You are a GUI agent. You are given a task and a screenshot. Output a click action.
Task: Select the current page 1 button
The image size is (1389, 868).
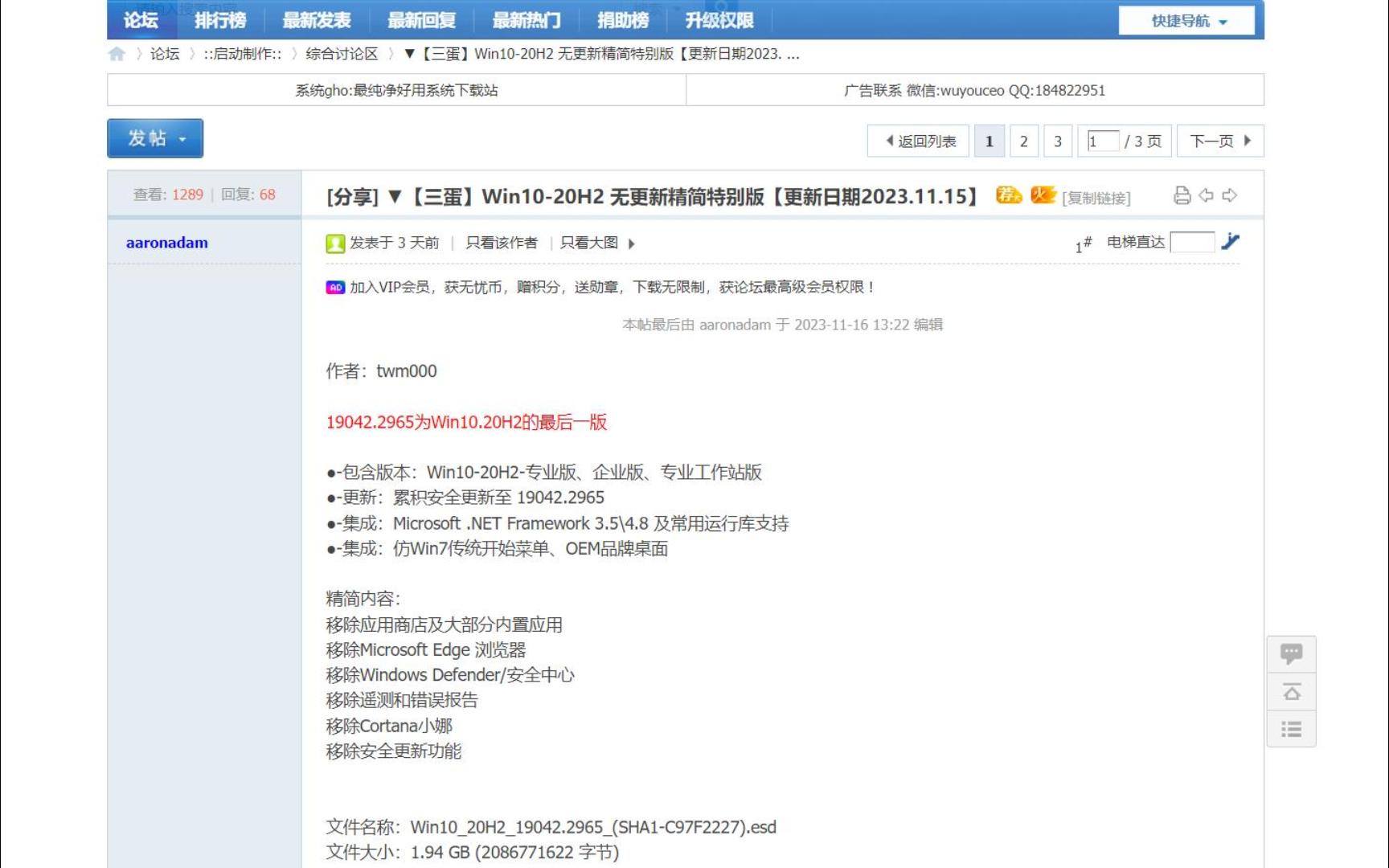pos(990,141)
